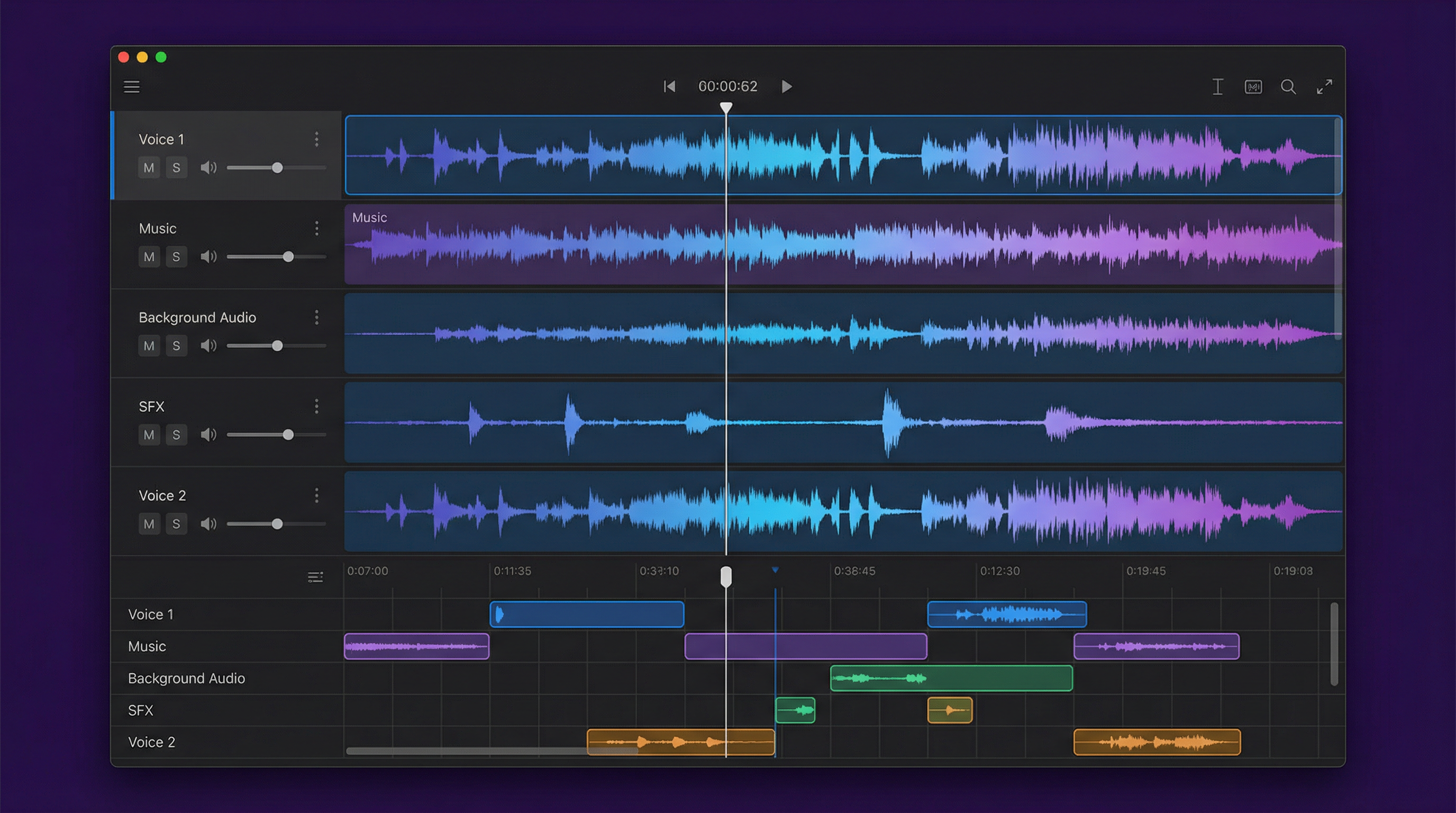Open the Voice 1 track options menu
1456x813 pixels.
pos(316,139)
